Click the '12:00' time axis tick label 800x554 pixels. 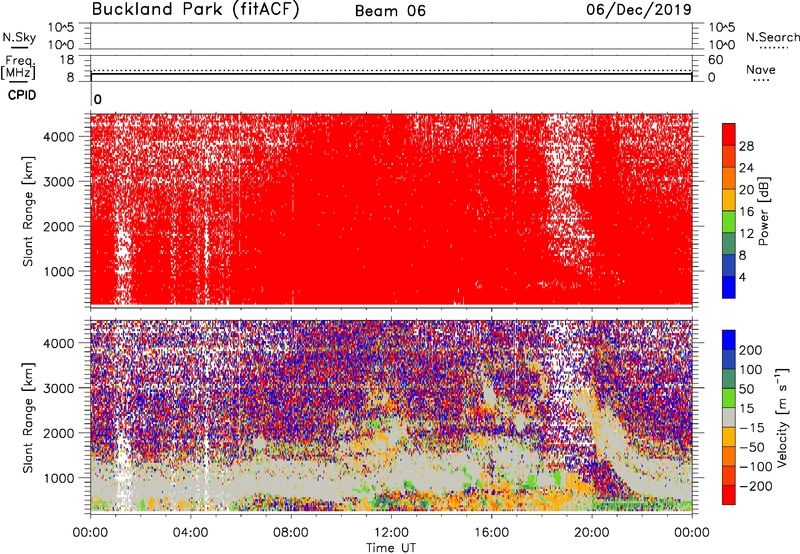(391, 533)
